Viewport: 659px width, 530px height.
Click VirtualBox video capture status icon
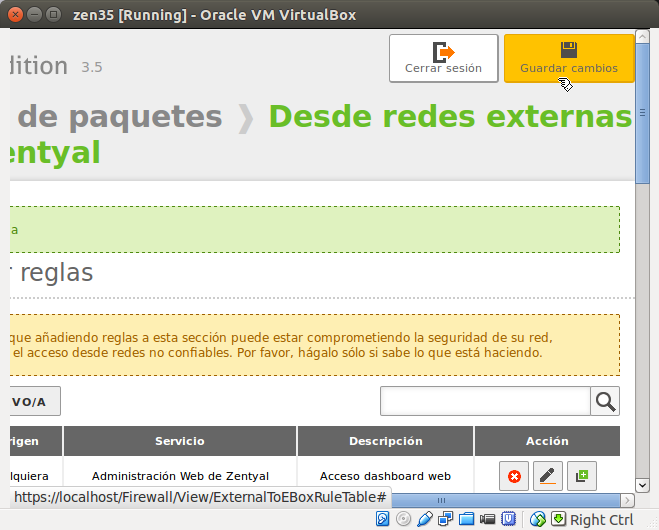(x=488, y=519)
